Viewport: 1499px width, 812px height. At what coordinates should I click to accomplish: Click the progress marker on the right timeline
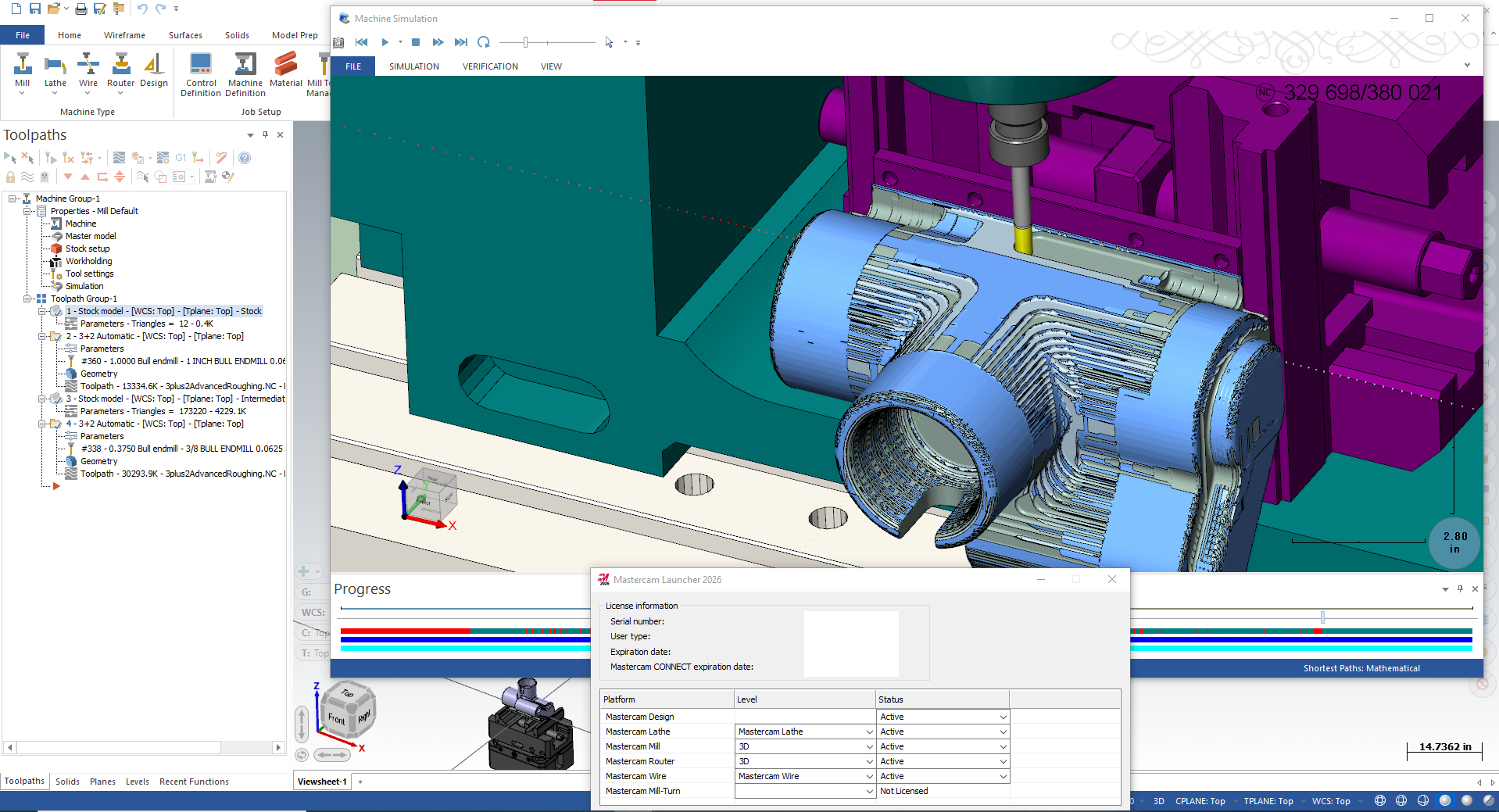tap(1322, 617)
